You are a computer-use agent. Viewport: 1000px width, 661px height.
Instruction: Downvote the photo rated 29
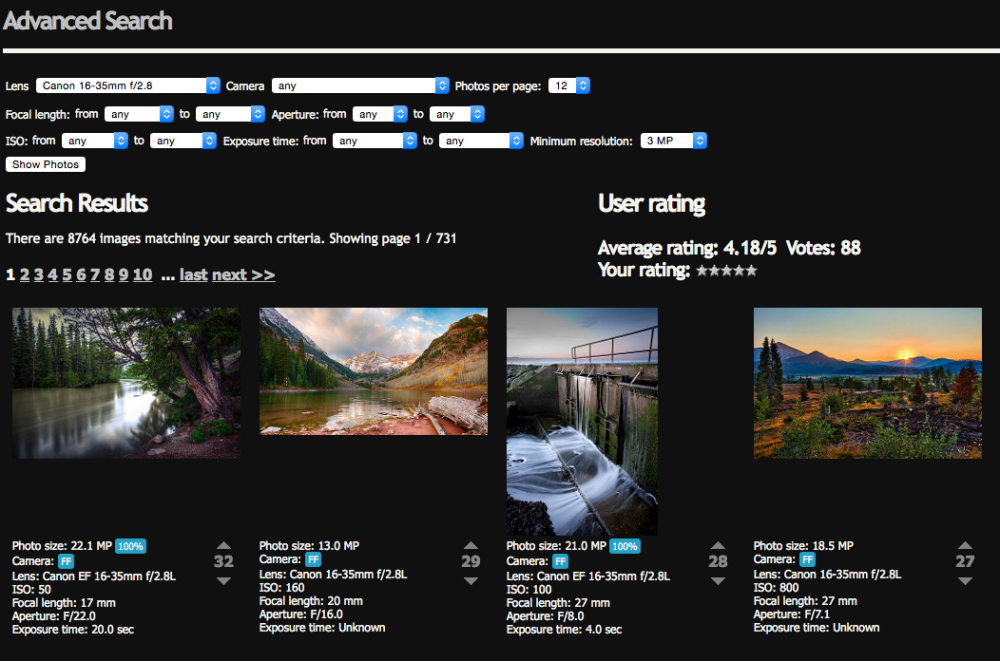471,581
